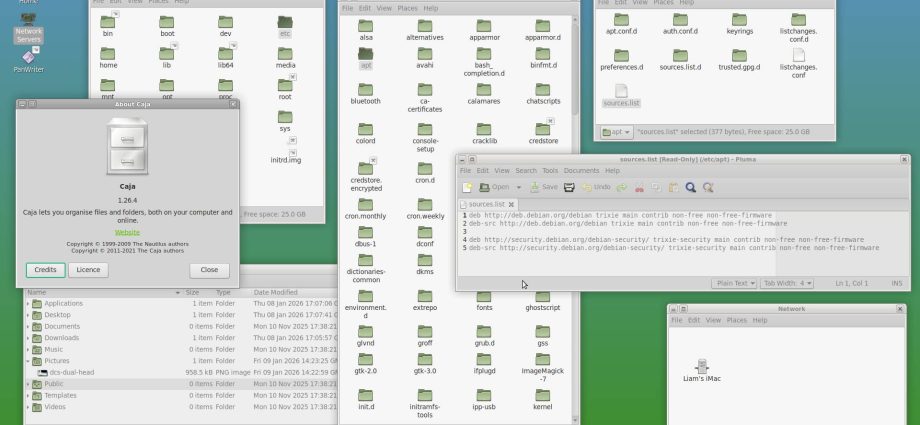Select the PanWriter desktop icon
The width and height of the screenshot is (920, 425).
point(29,60)
